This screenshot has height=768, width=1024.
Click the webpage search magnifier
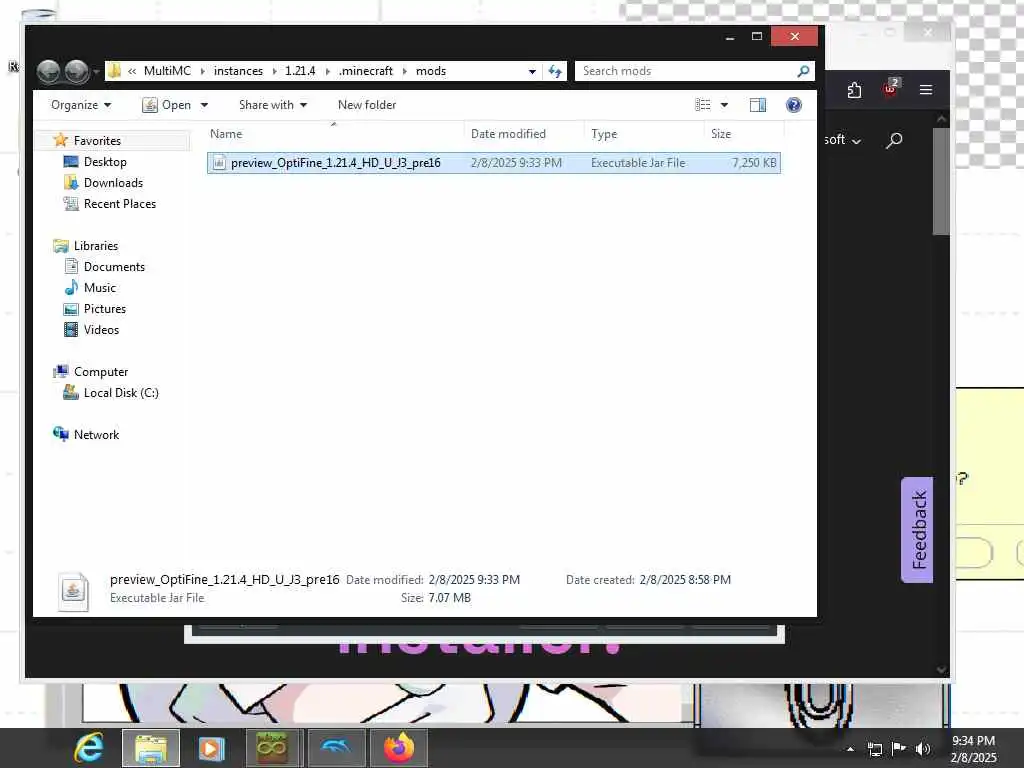894,140
